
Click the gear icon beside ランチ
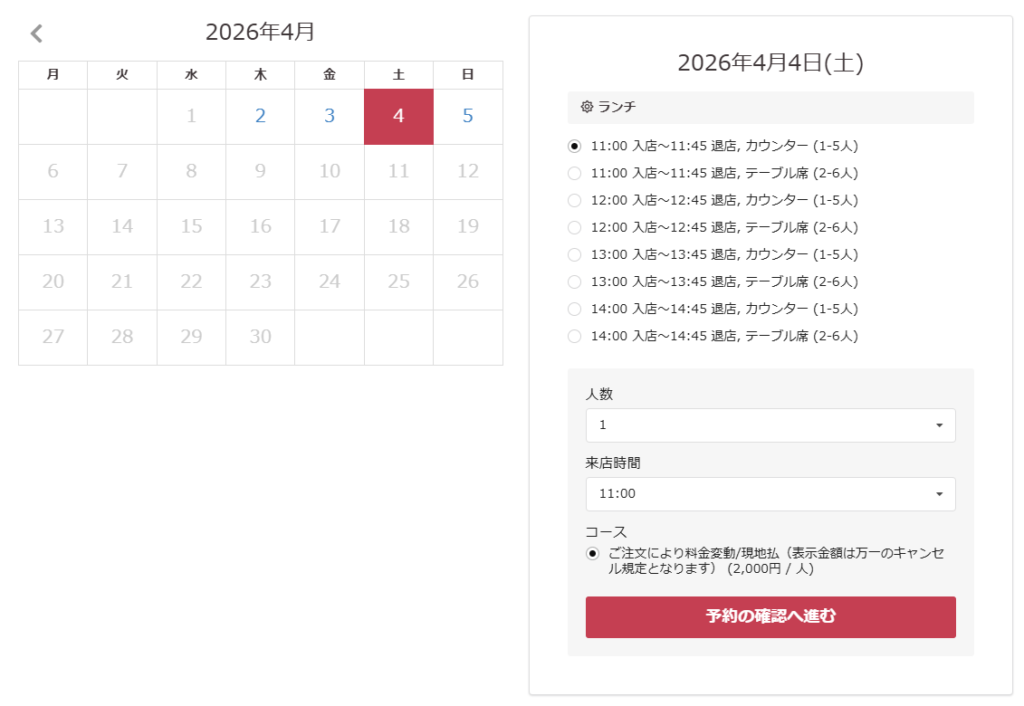point(587,106)
